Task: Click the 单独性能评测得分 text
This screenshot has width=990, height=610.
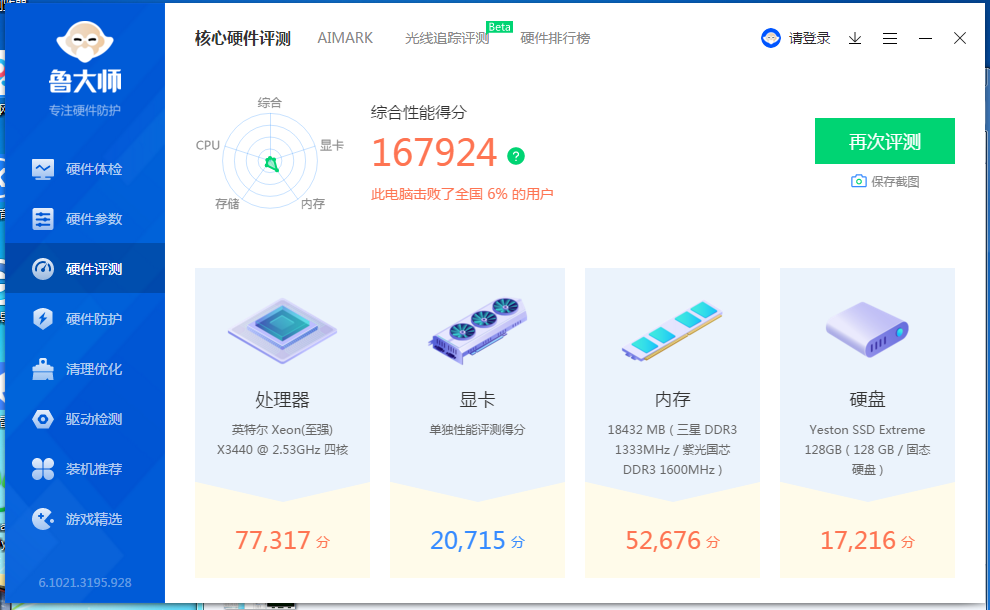Action: pyautogui.click(x=477, y=429)
